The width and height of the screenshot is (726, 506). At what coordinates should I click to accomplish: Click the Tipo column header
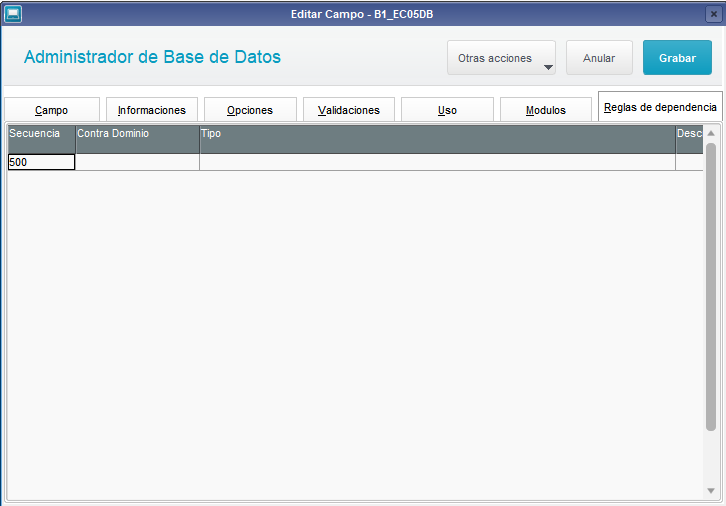coord(438,139)
